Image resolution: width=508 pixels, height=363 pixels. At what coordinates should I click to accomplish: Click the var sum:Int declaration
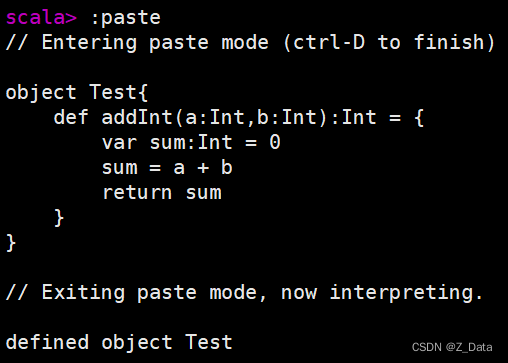click(167, 142)
